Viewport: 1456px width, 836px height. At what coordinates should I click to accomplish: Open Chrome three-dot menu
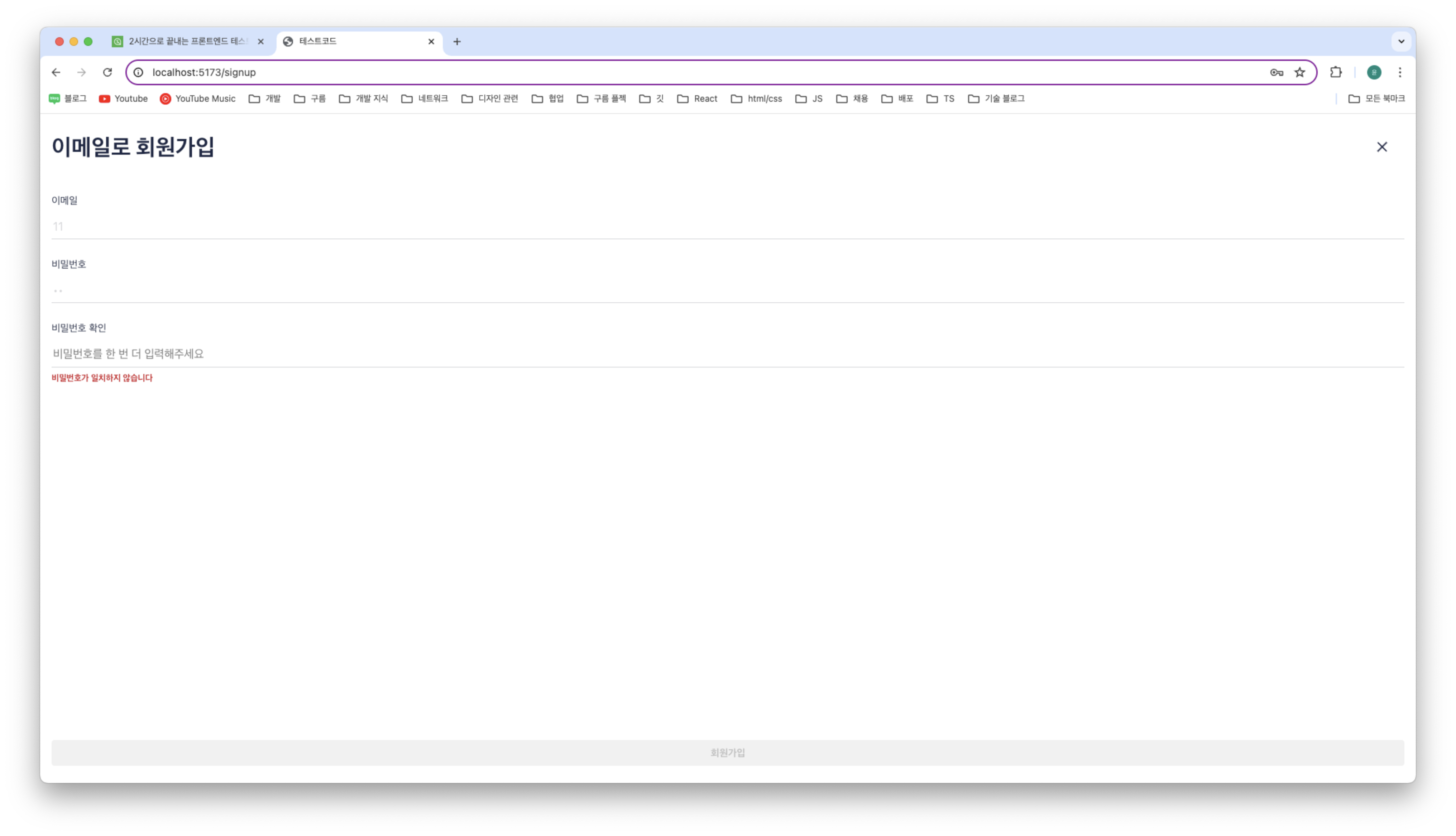pos(1400,72)
